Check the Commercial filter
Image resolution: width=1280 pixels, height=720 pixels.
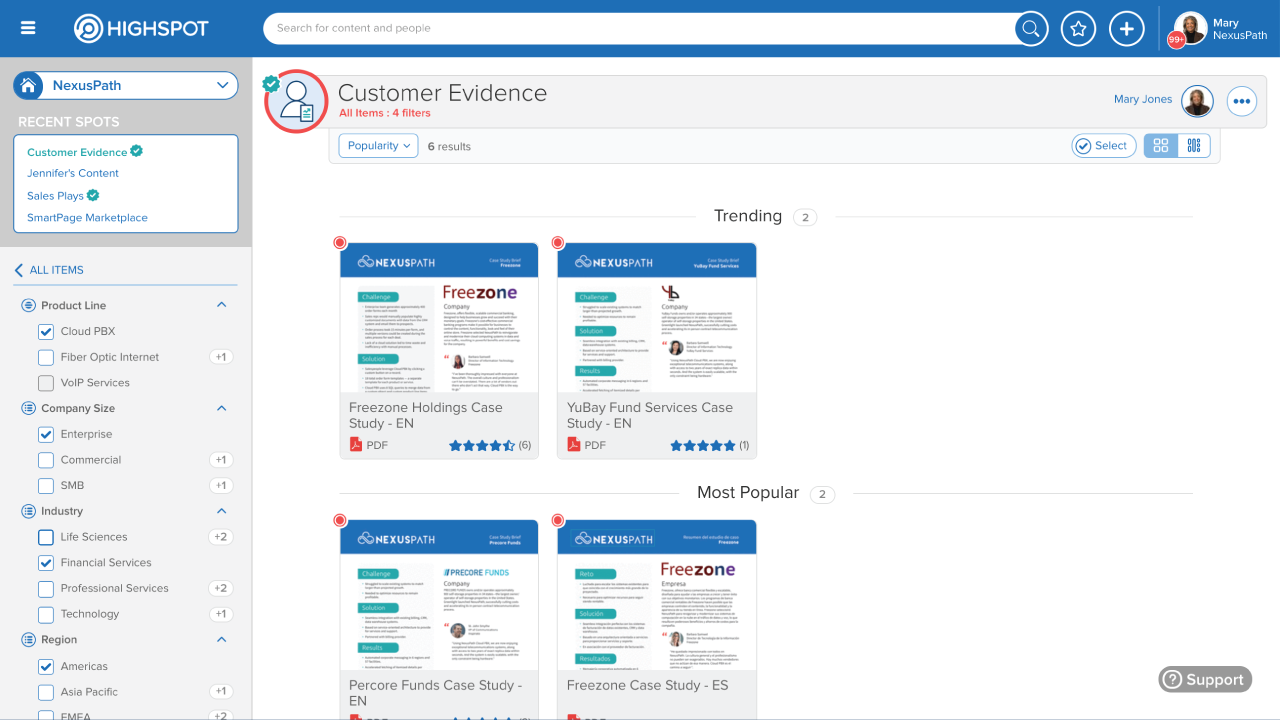[46, 460]
